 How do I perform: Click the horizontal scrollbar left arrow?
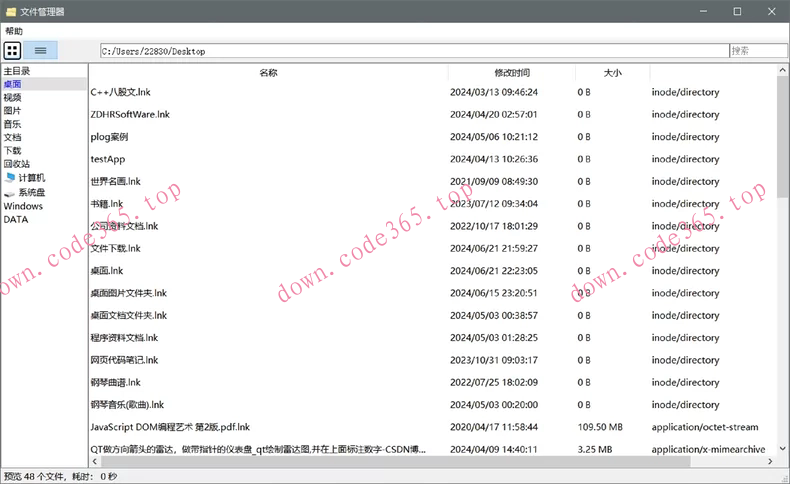coord(95,461)
